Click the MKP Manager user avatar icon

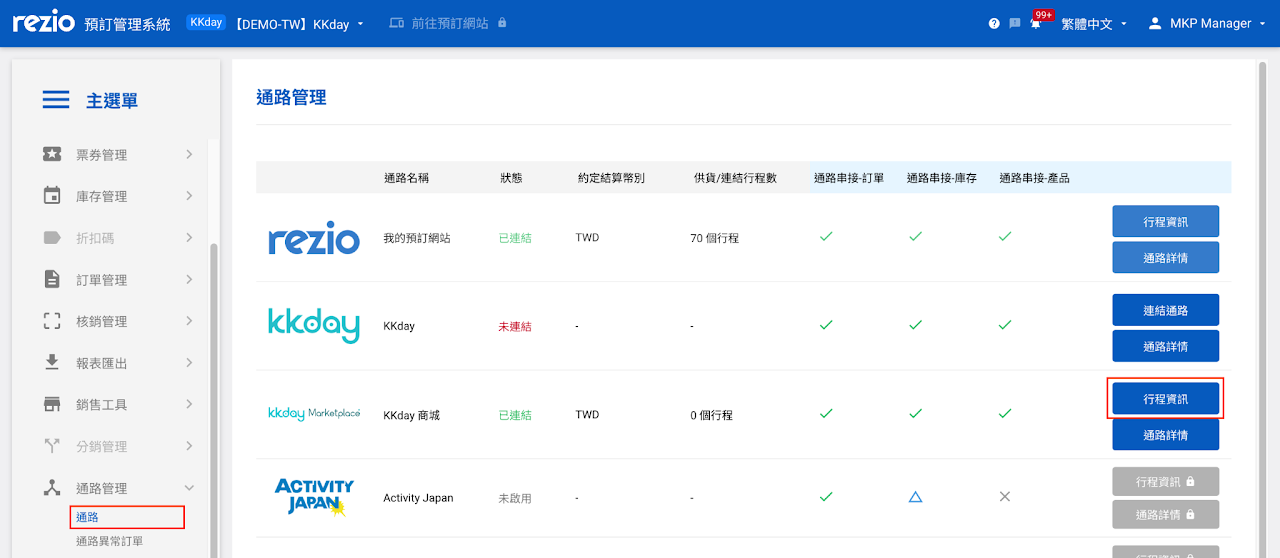[1155, 23]
